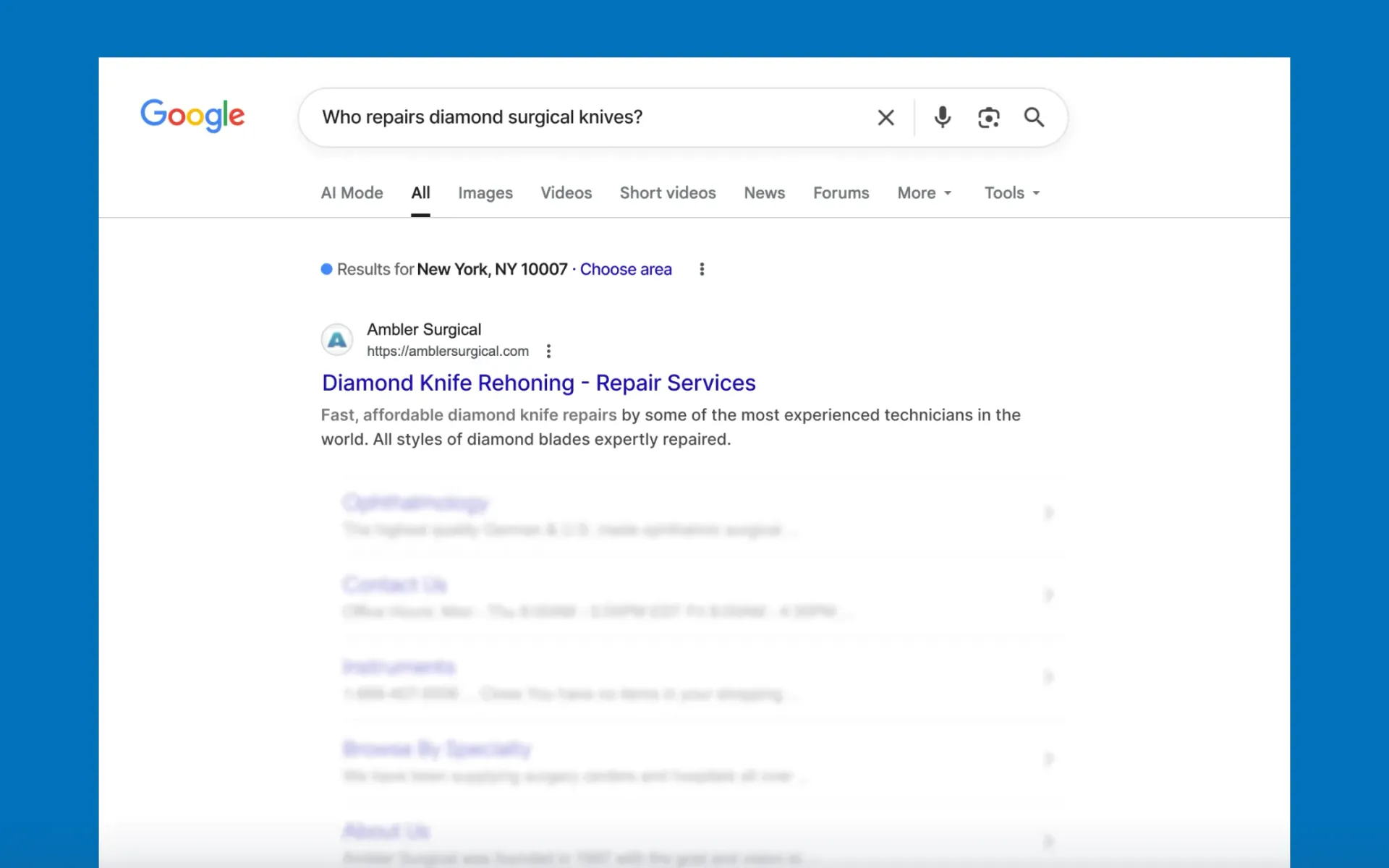Start voice search with the microphone icon

coord(942,117)
